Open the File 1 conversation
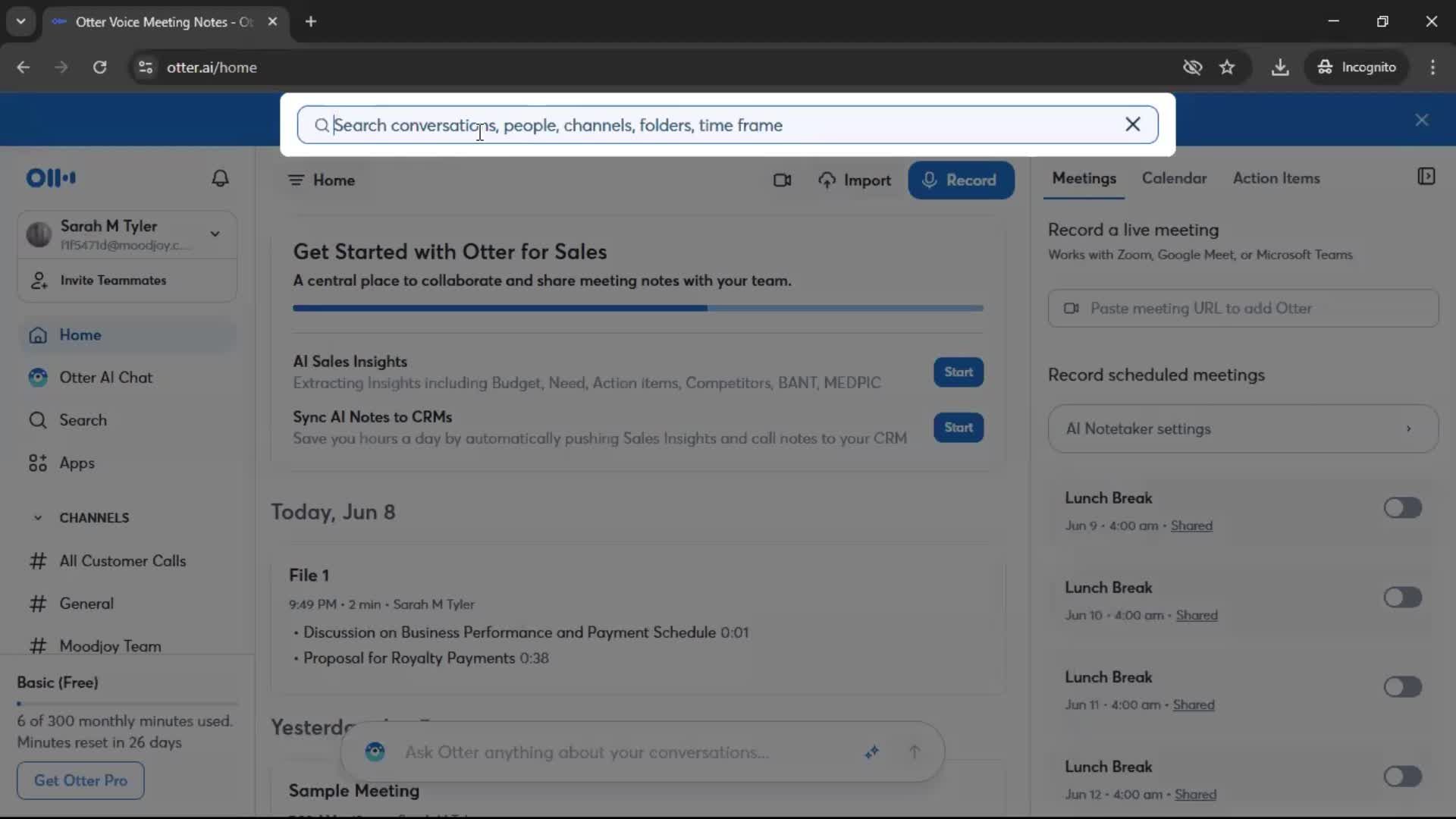The width and height of the screenshot is (1456, 819). click(x=309, y=576)
